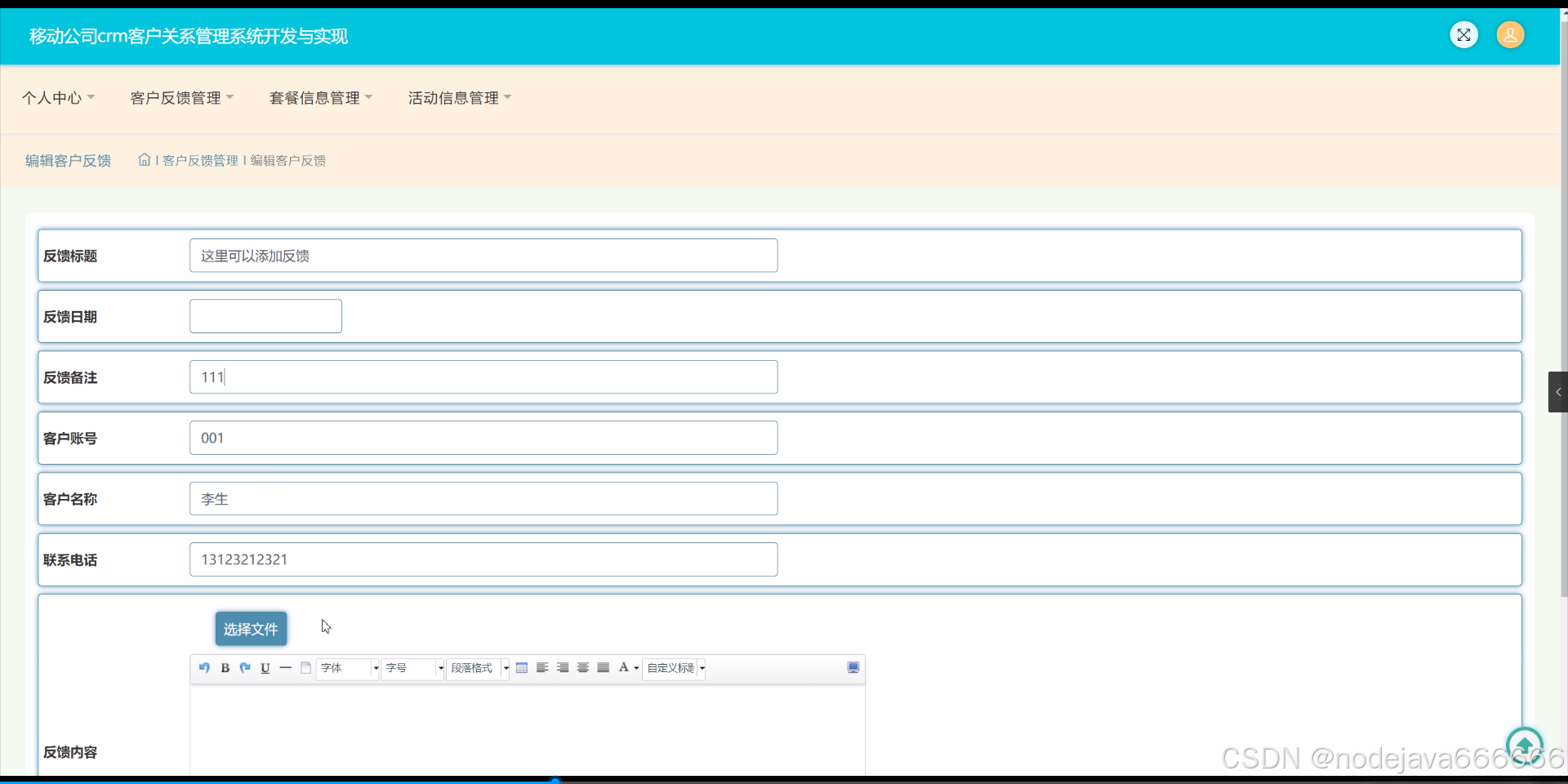Open 自定义标题 custom heading dropdown
1568x784 pixels.
675,668
